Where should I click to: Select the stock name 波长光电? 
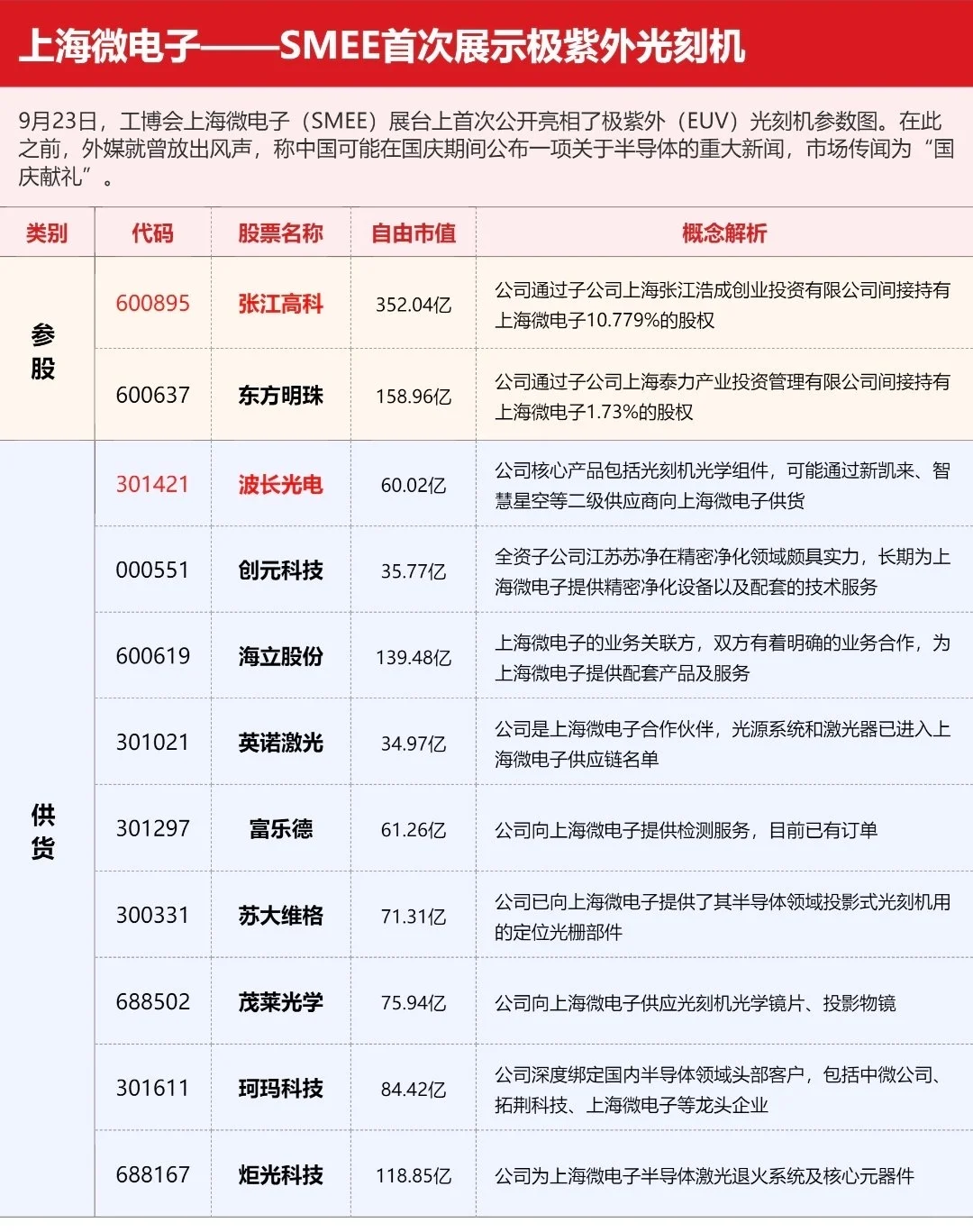coord(279,484)
